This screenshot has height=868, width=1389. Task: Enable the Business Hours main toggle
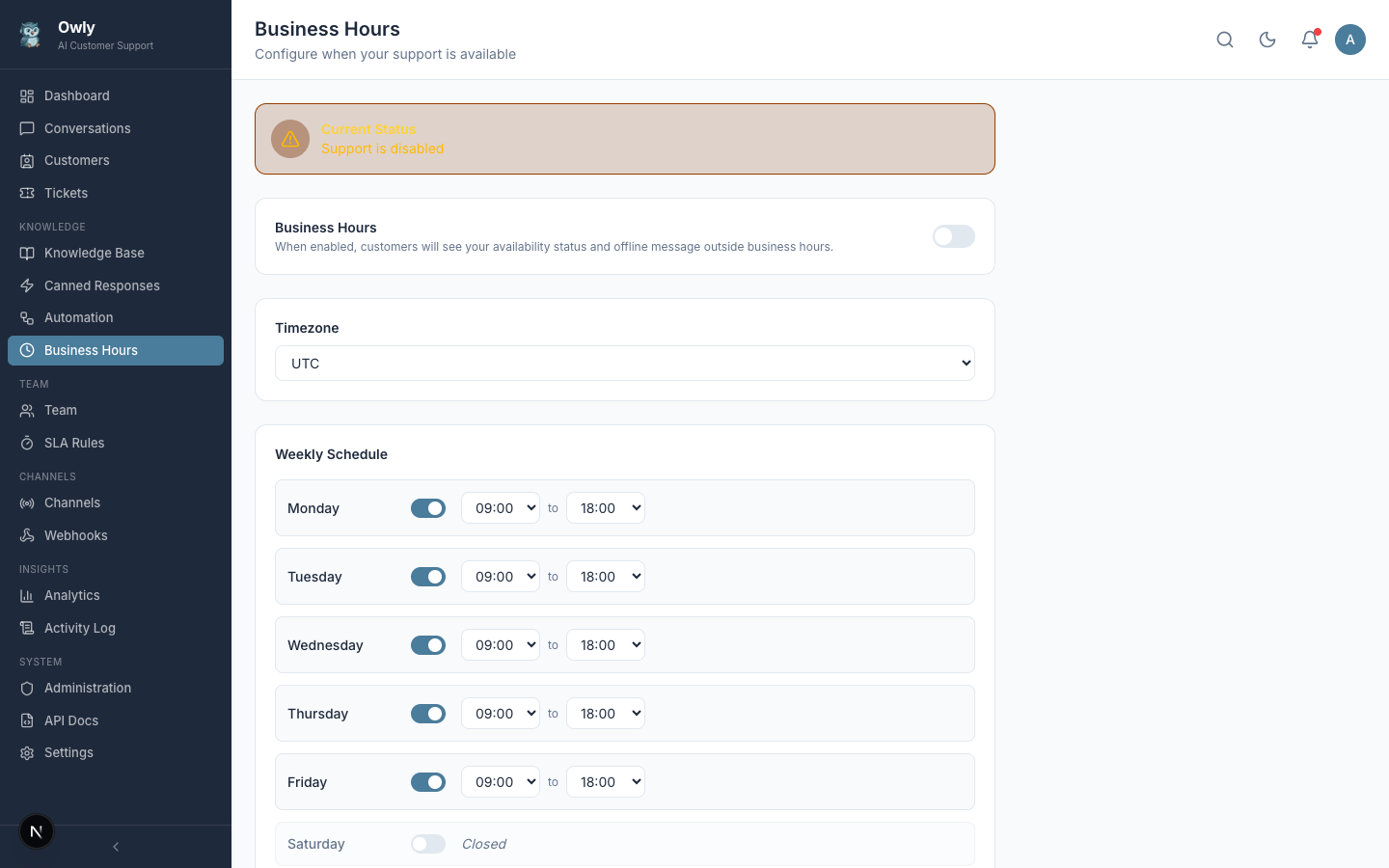(954, 236)
